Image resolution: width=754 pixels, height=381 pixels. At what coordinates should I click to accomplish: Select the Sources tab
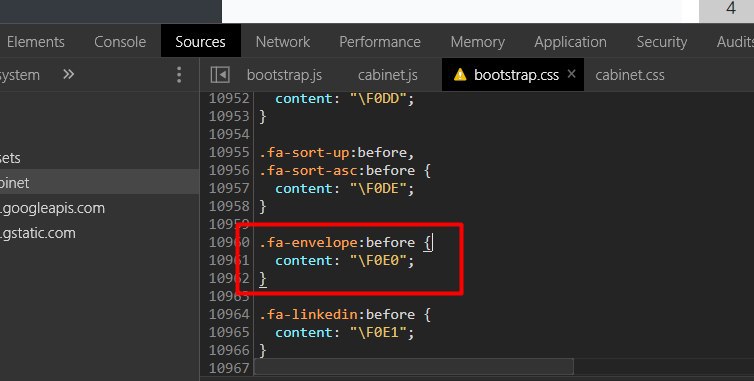[x=201, y=42]
